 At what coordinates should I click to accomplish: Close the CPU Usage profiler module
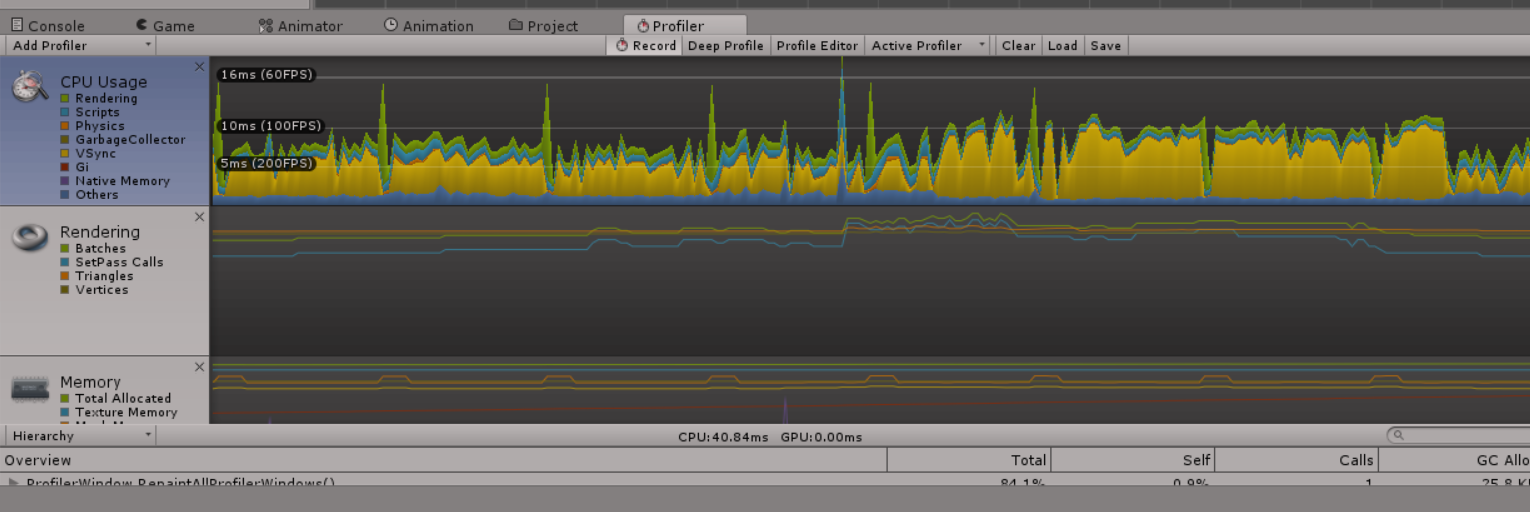tap(199, 67)
